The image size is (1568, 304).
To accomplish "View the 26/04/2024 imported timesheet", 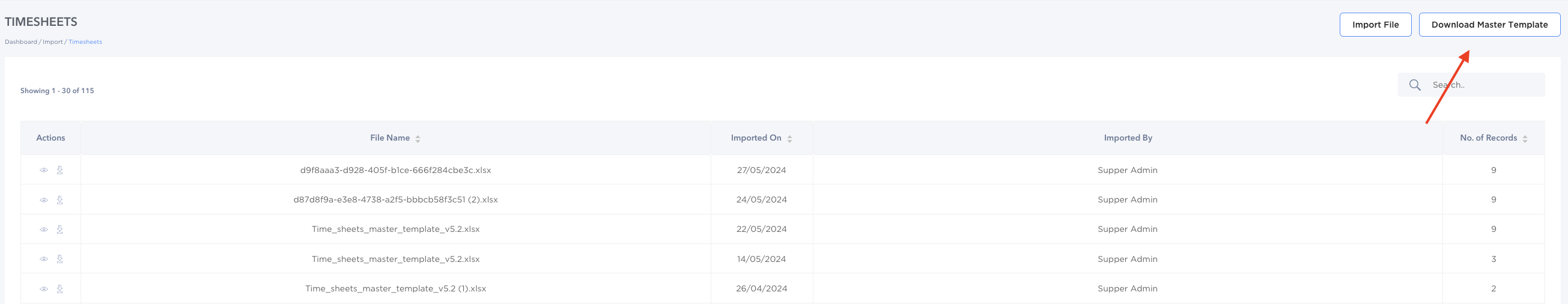I will 44,289.
